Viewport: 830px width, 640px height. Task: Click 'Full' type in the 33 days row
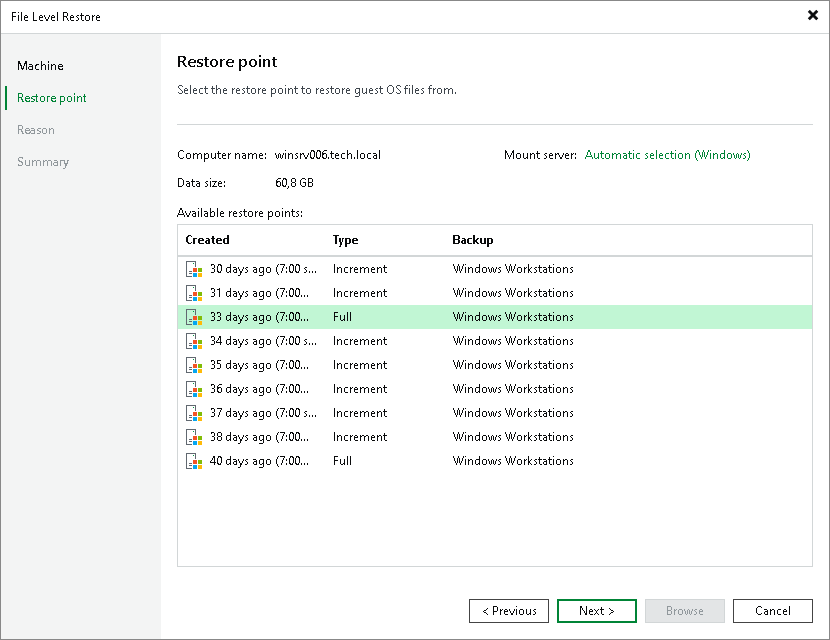(342, 317)
